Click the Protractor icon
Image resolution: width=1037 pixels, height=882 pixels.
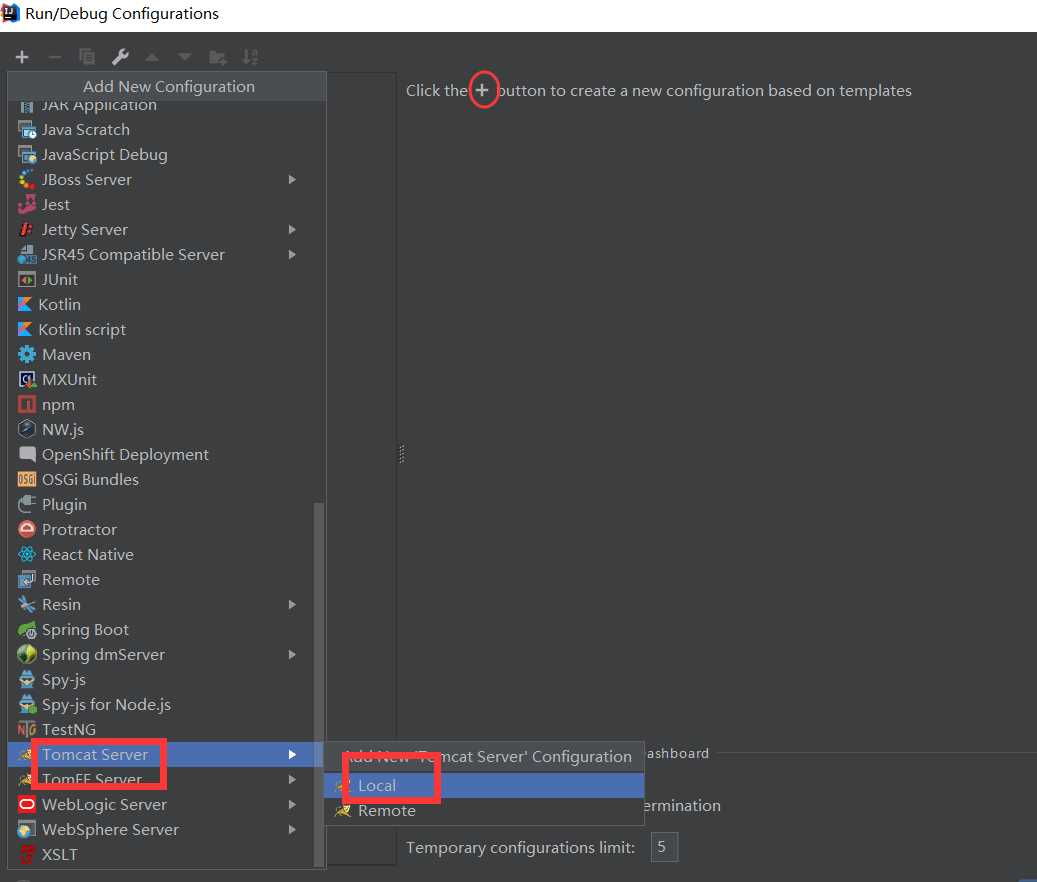tap(26, 530)
